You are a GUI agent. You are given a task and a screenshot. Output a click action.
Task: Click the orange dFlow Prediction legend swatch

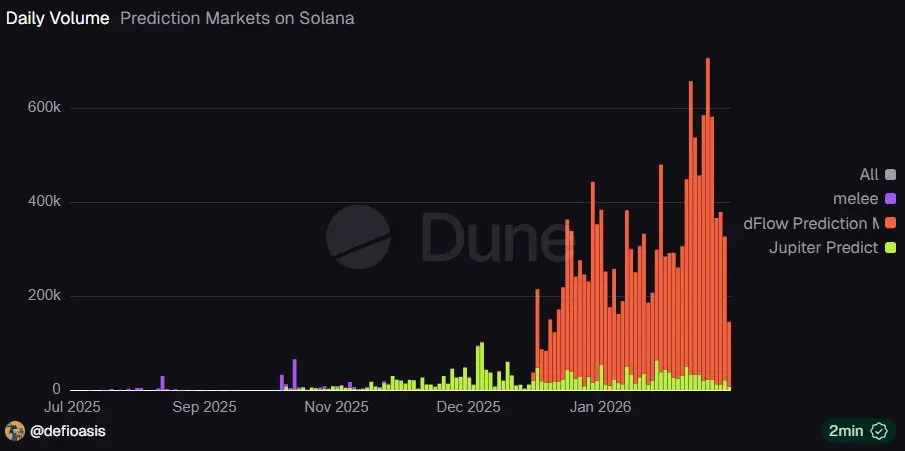tap(891, 223)
